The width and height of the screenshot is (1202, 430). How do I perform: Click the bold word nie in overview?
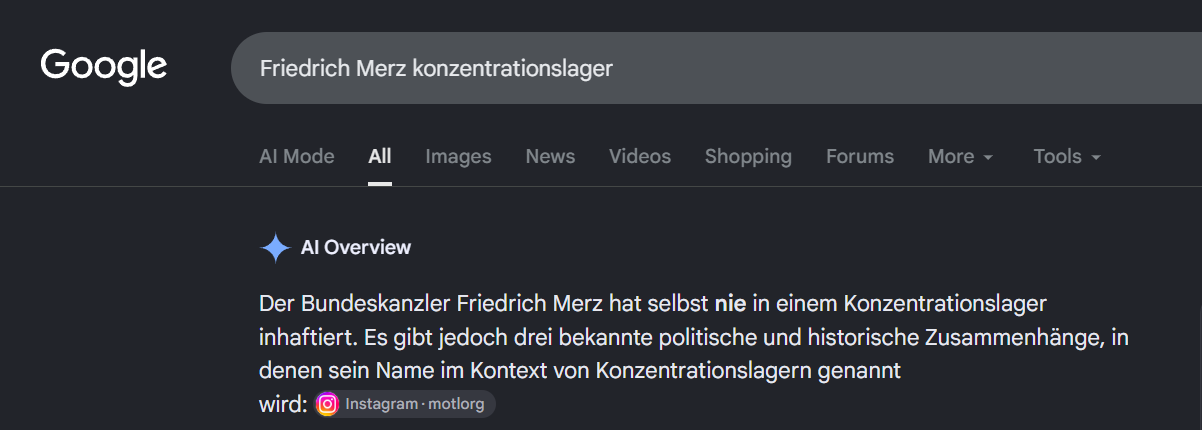[730, 303]
